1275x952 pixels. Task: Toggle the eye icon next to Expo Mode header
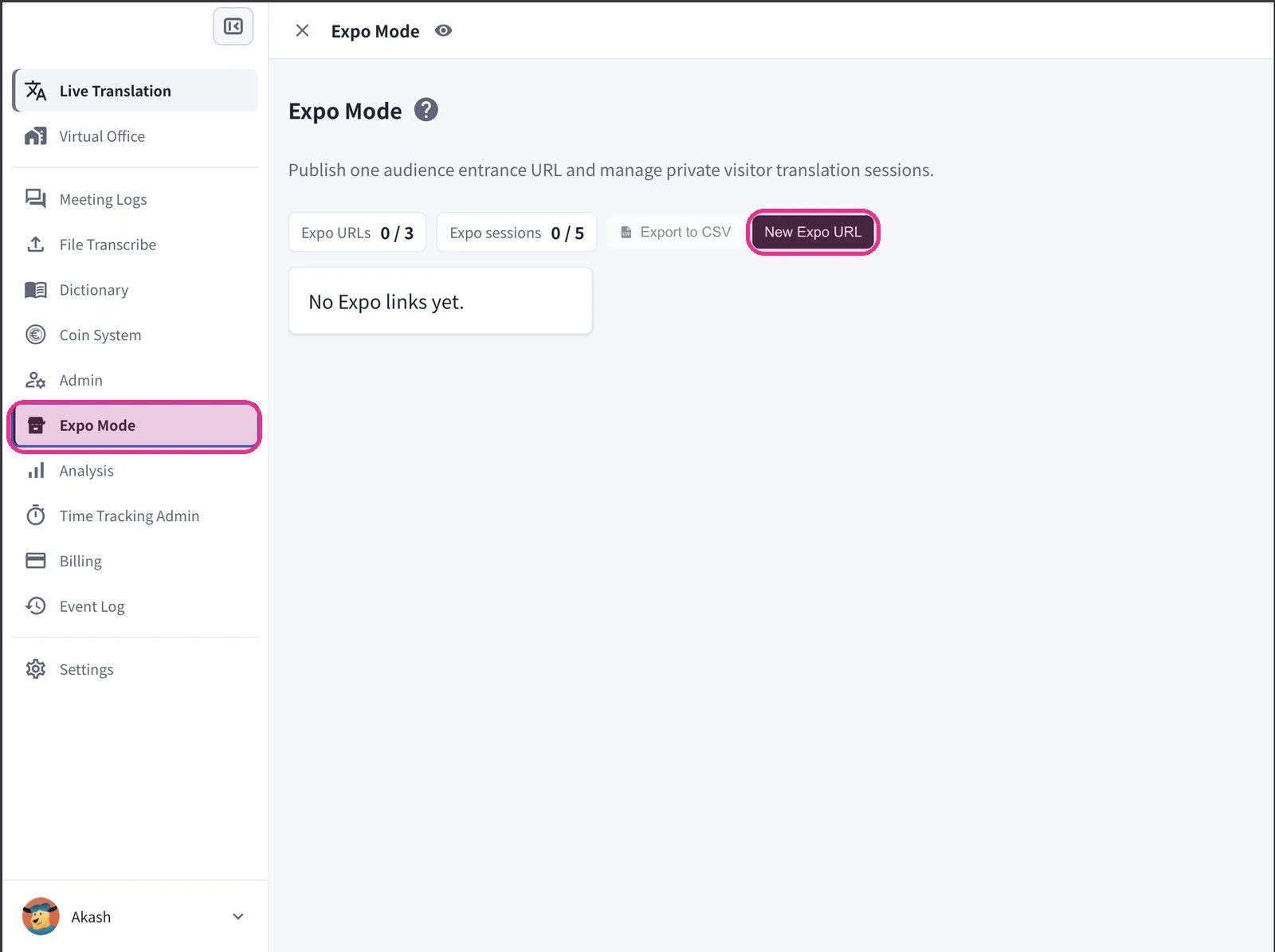pyautogui.click(x=444, y=31)
